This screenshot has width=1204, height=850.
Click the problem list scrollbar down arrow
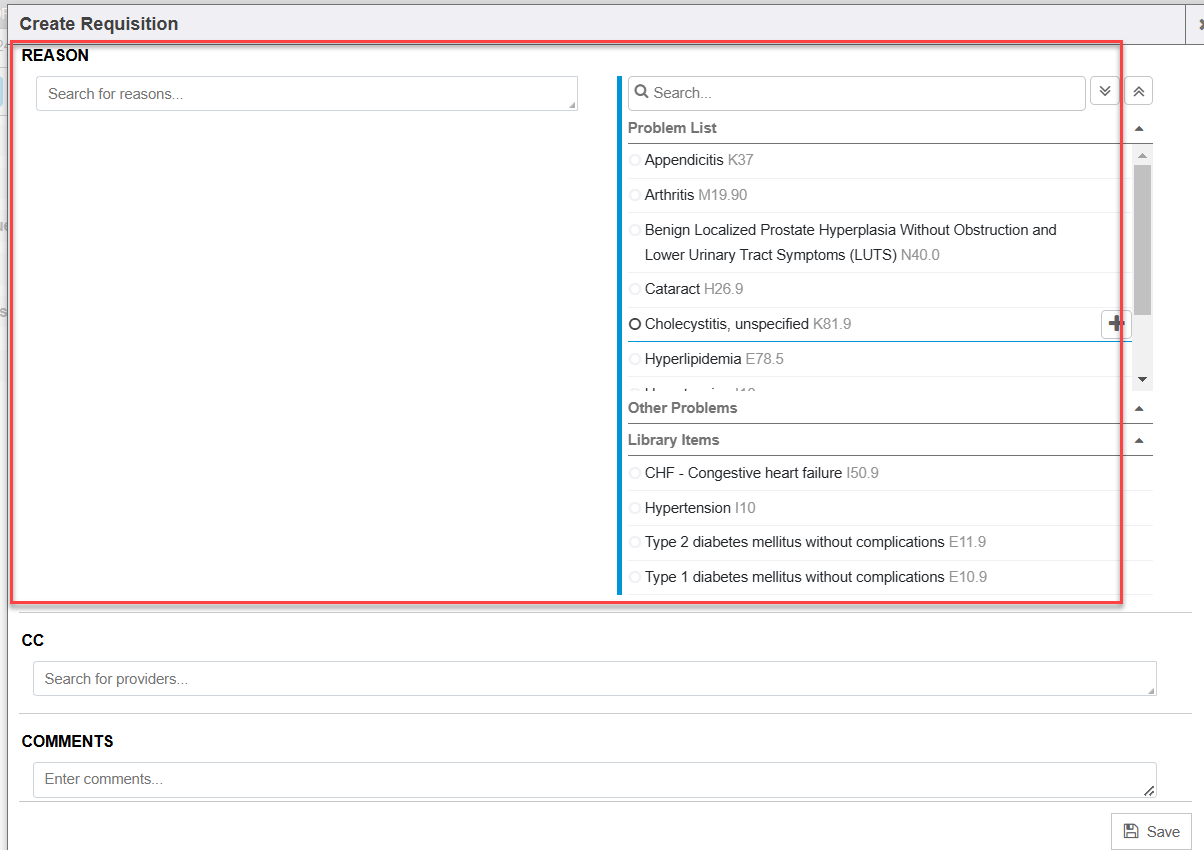[1142, 380]
